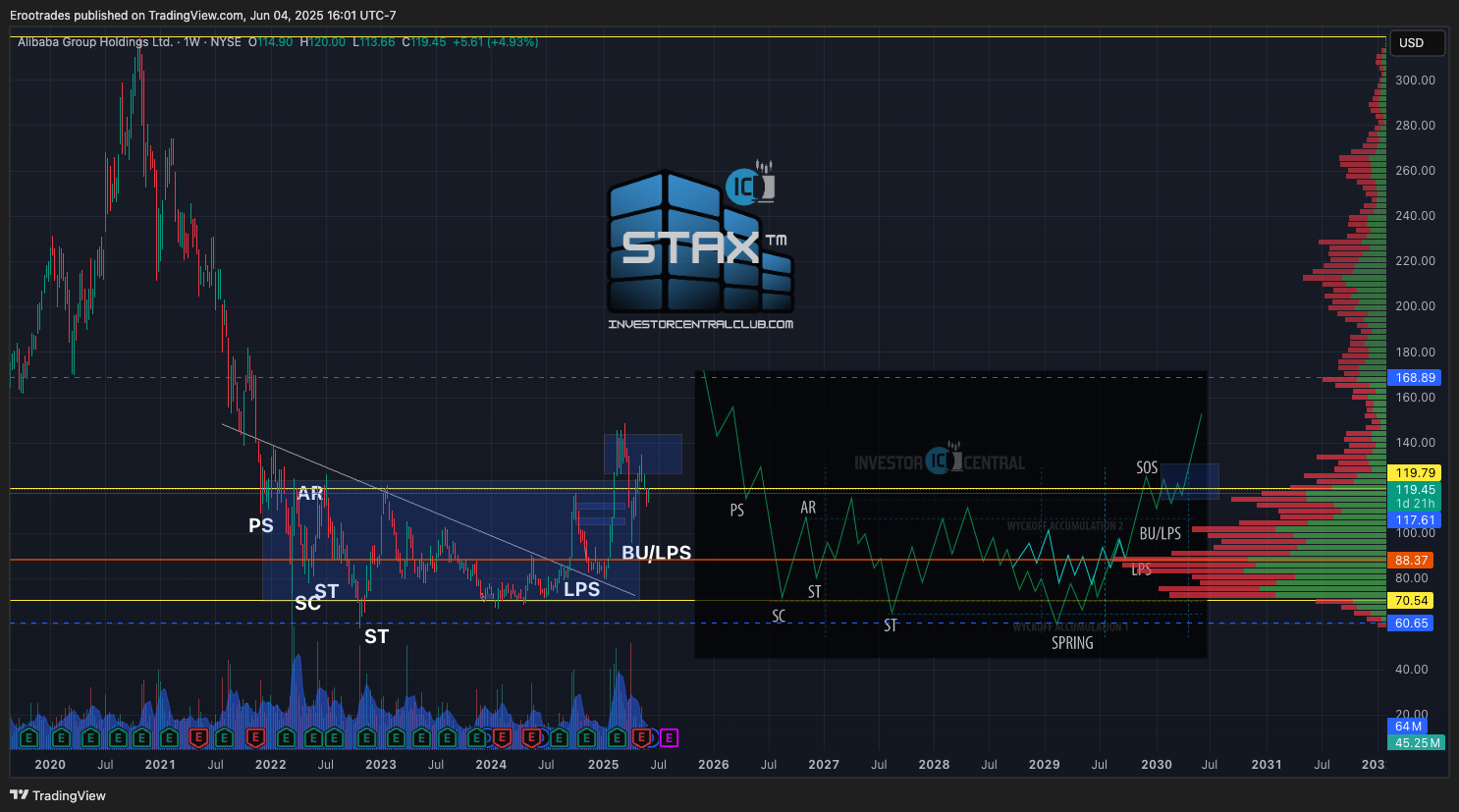Select the blue 168.89 price label
Viewport: 1459px width, 812px height.
click(1415, 378)
